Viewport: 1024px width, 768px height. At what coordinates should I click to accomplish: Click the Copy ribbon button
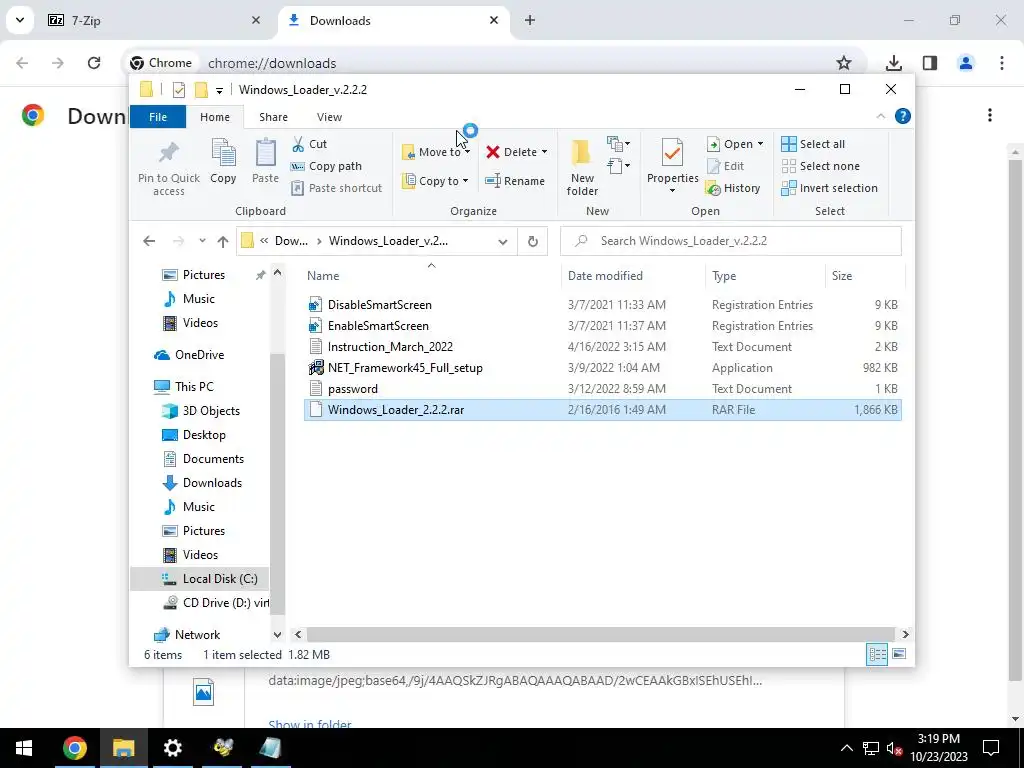pyautogui.click(x=223, y=162)
